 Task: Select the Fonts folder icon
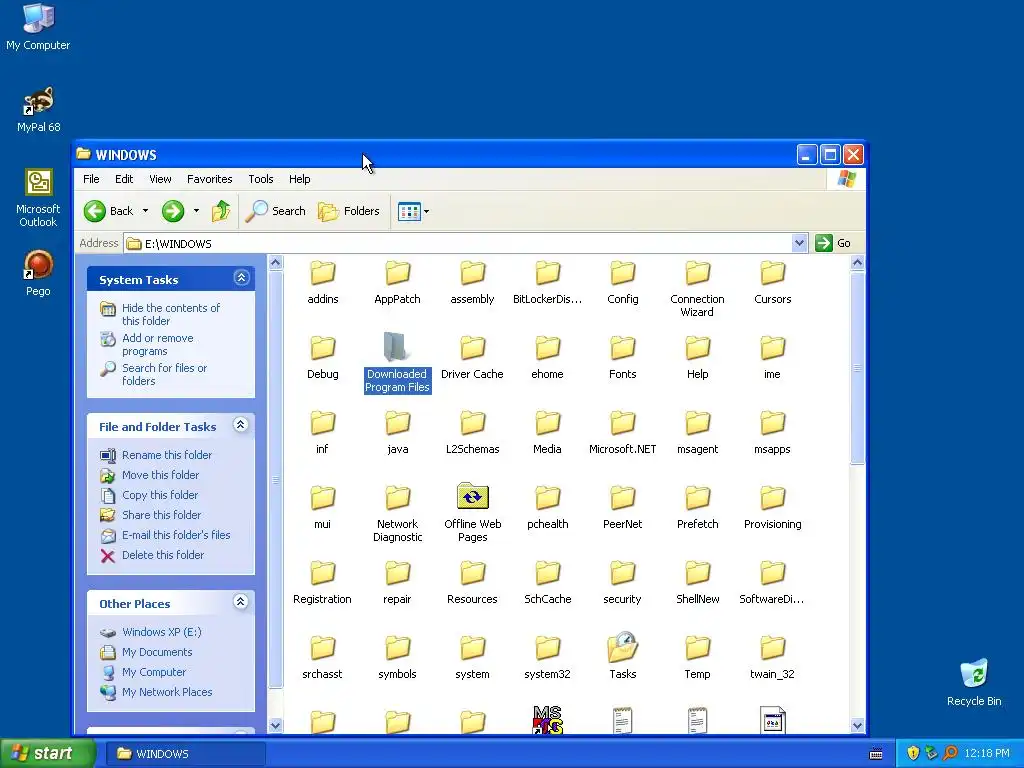[x=622, y=348]
